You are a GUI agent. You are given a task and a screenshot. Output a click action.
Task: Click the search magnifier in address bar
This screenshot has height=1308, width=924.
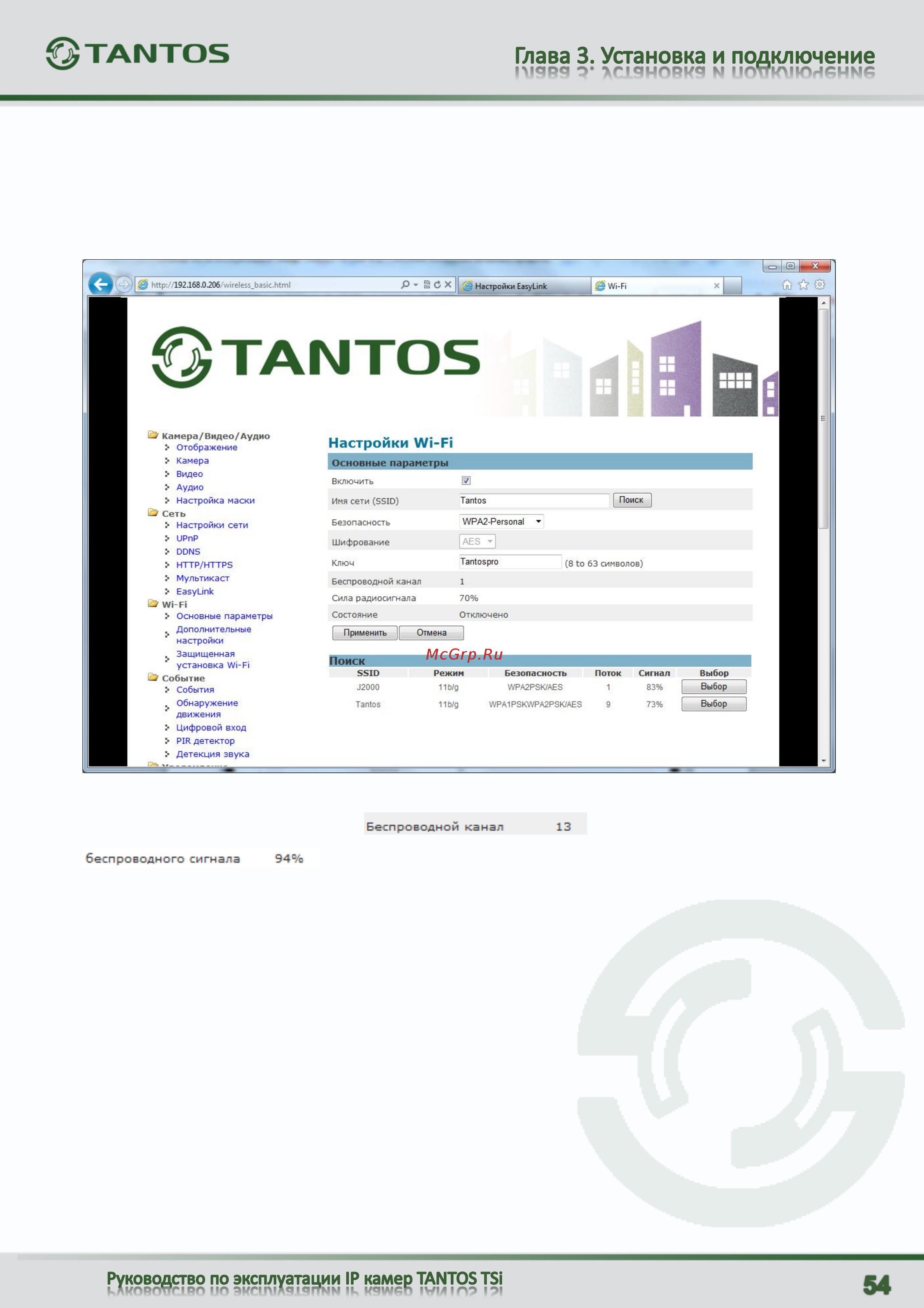405,284
